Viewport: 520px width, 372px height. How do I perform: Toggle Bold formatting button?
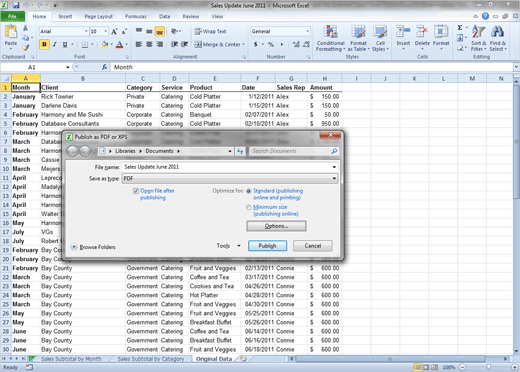(x=44, y=44)
